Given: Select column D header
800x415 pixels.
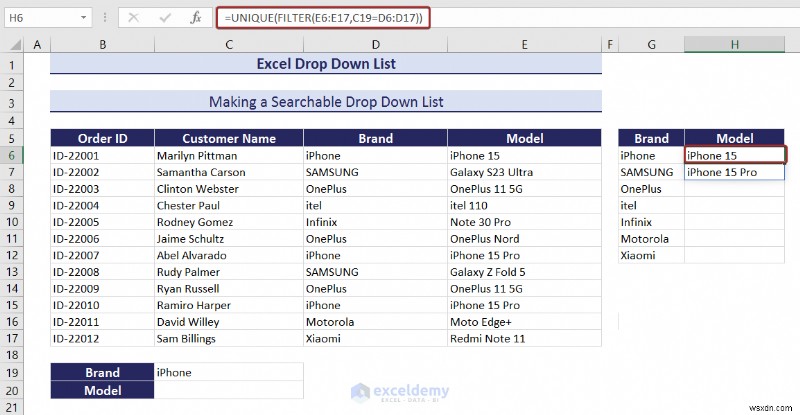Looking at the screenshot, I should click(x=376, y=45).
